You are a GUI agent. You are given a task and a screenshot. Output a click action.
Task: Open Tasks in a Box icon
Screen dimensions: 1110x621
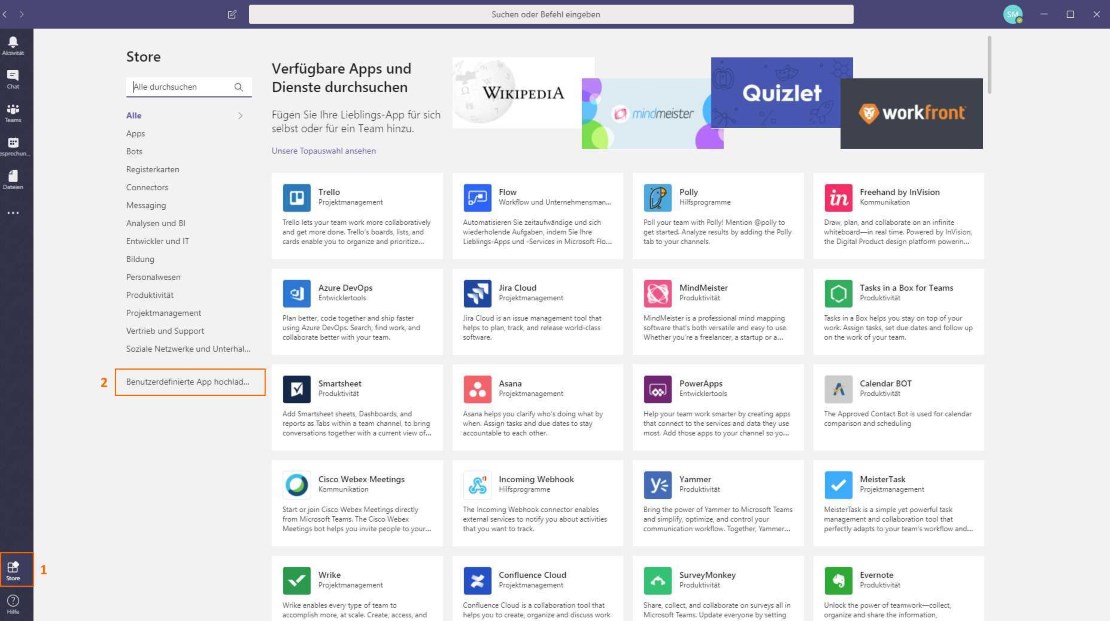pyautogui.click(x=838, y=293)
